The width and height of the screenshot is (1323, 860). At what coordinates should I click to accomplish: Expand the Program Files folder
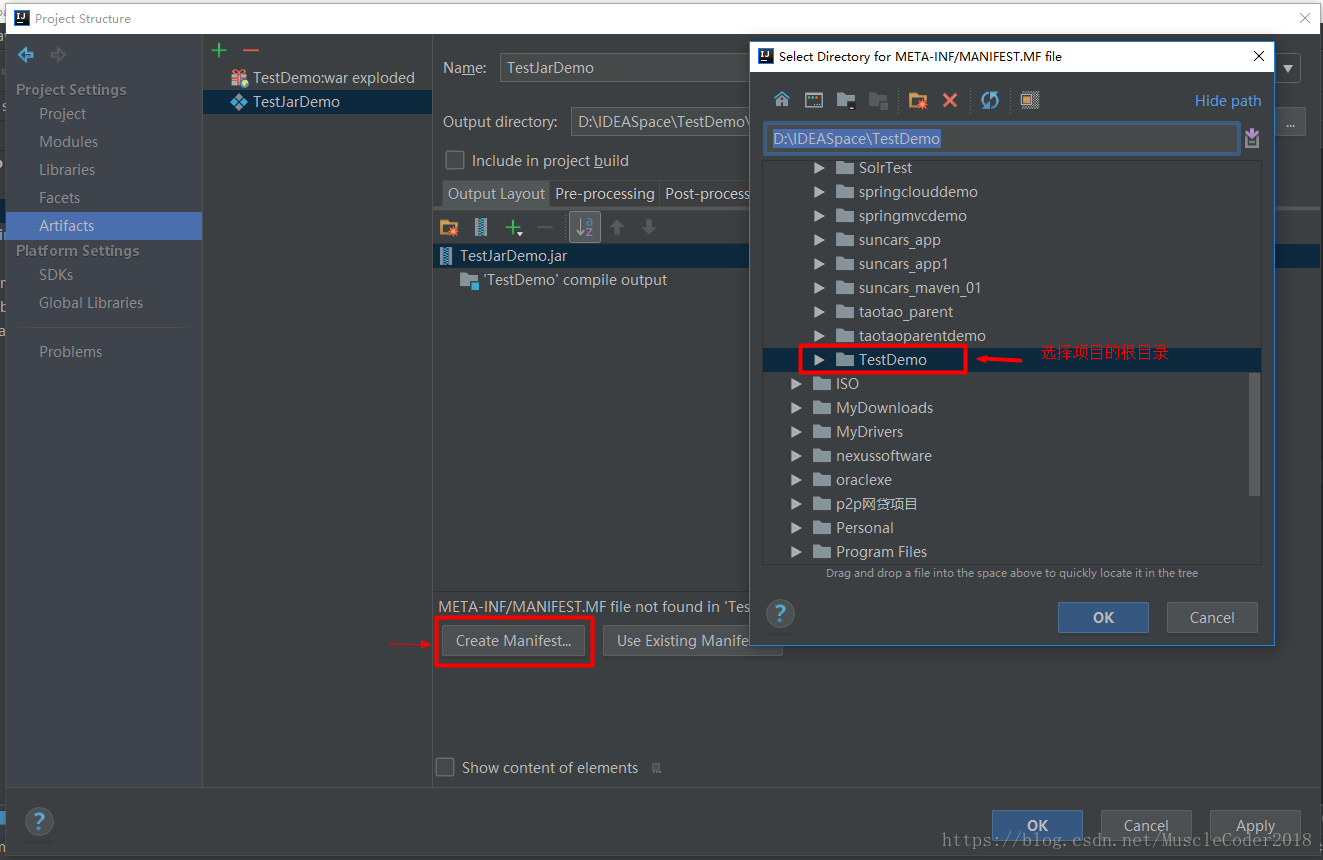coord(796,552)
